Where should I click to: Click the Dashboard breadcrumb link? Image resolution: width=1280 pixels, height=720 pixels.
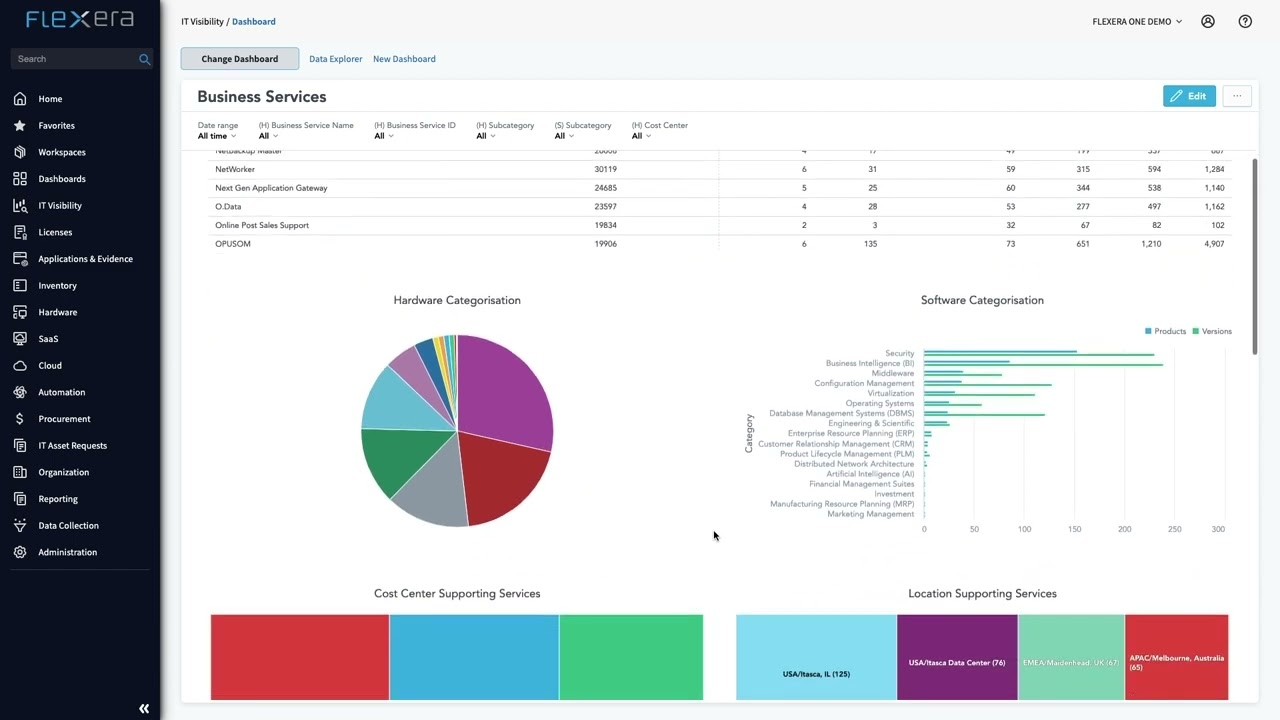pyautogui.click(x=254, y=21)
